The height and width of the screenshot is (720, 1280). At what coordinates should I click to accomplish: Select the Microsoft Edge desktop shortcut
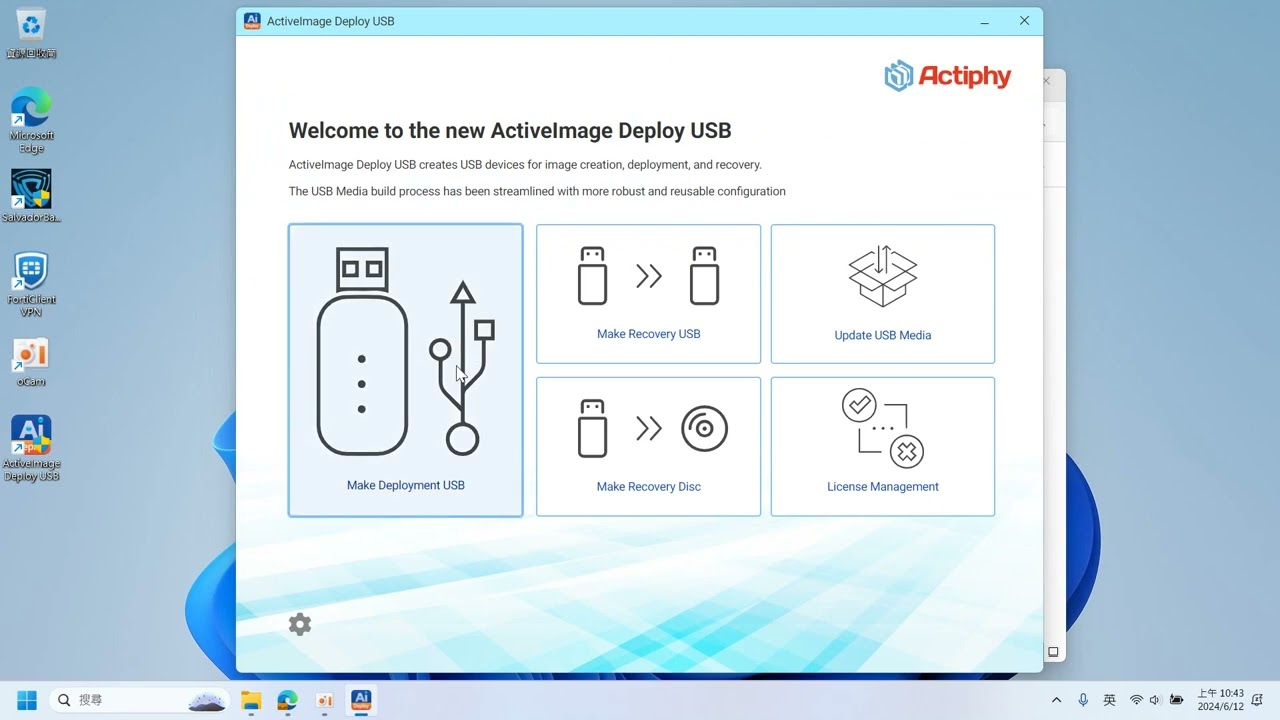tap(31, 121)
